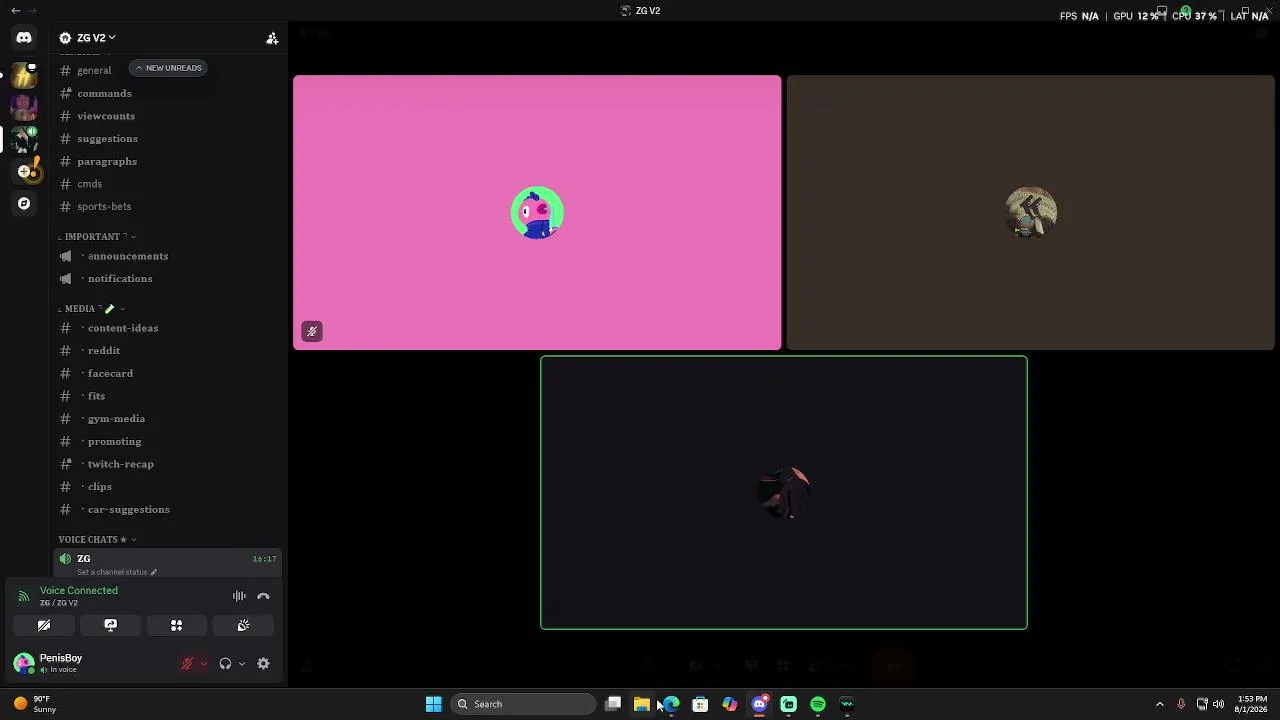
Task: Share your screen in voice
Action: point(110,625)
